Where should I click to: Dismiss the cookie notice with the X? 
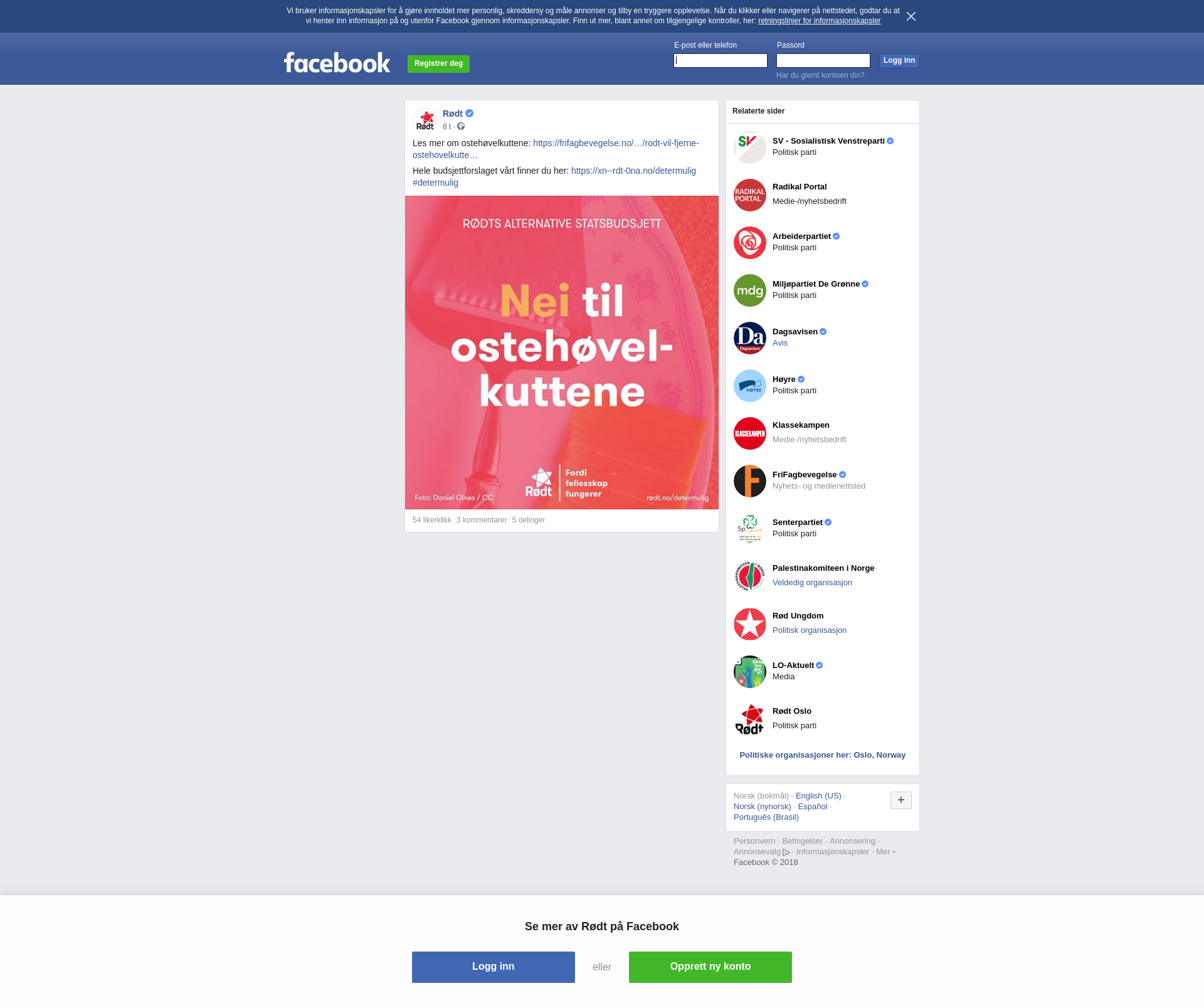click(911, 16)
